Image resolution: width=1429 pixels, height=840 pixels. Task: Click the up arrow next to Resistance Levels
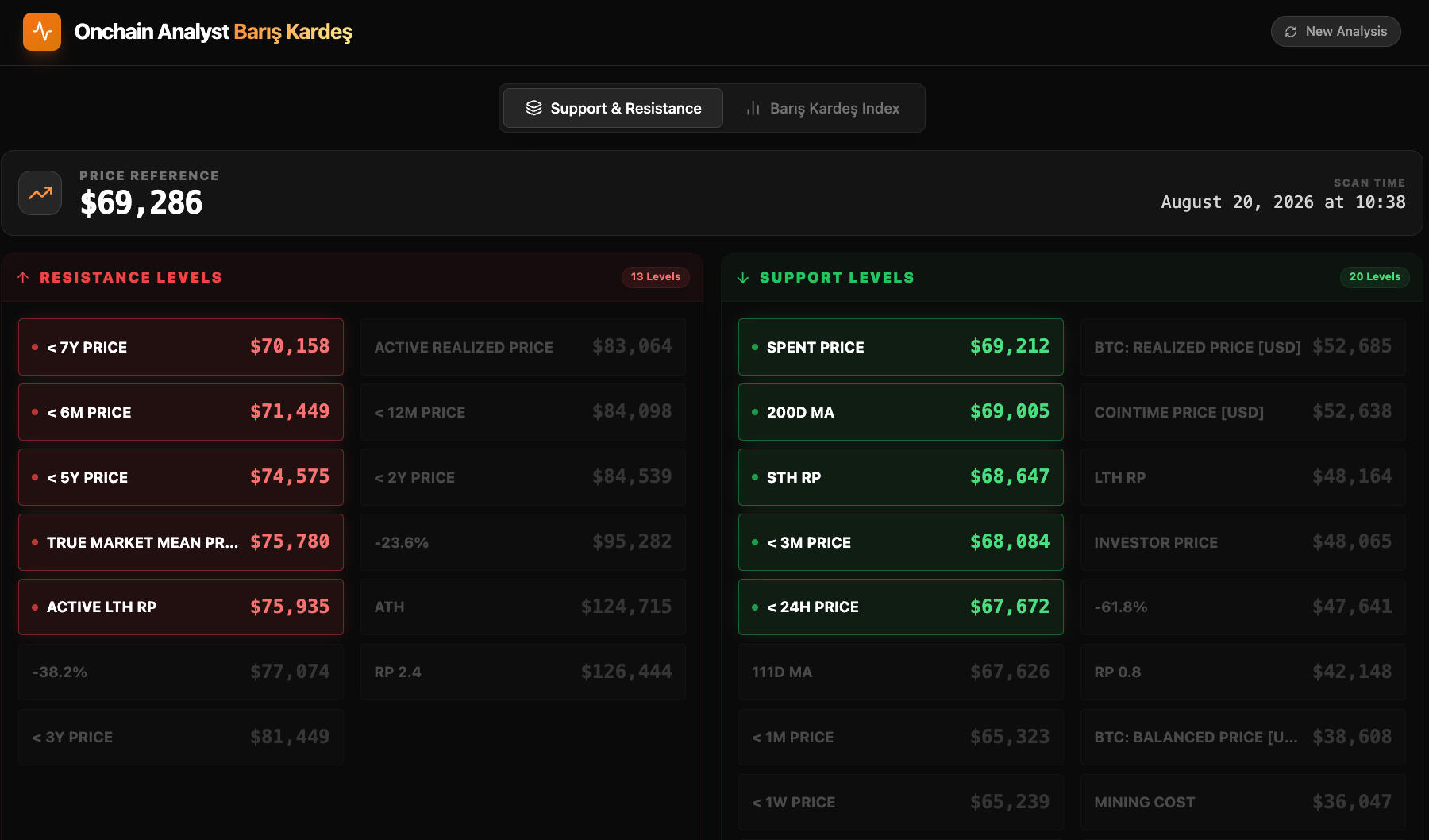point(23,277)
